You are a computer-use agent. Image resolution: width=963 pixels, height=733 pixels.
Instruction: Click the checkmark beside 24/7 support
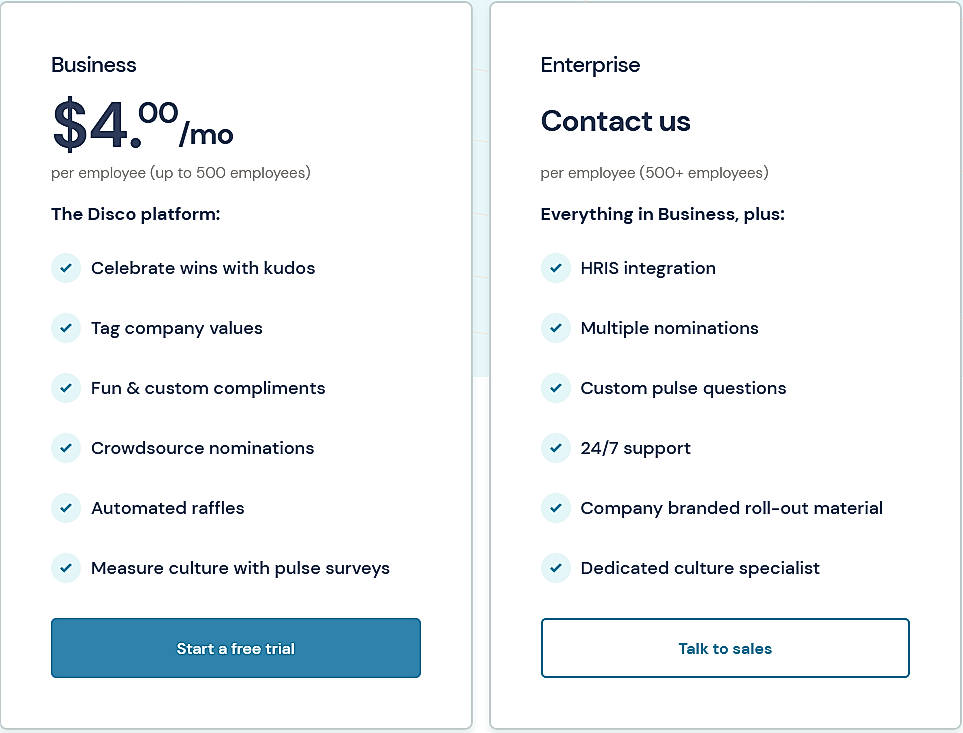556,448
